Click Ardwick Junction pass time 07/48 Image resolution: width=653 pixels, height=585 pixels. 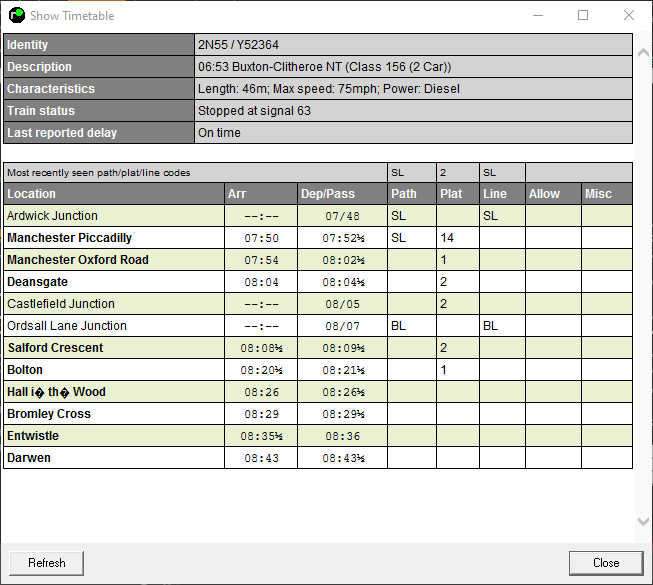tap(342, 216)
